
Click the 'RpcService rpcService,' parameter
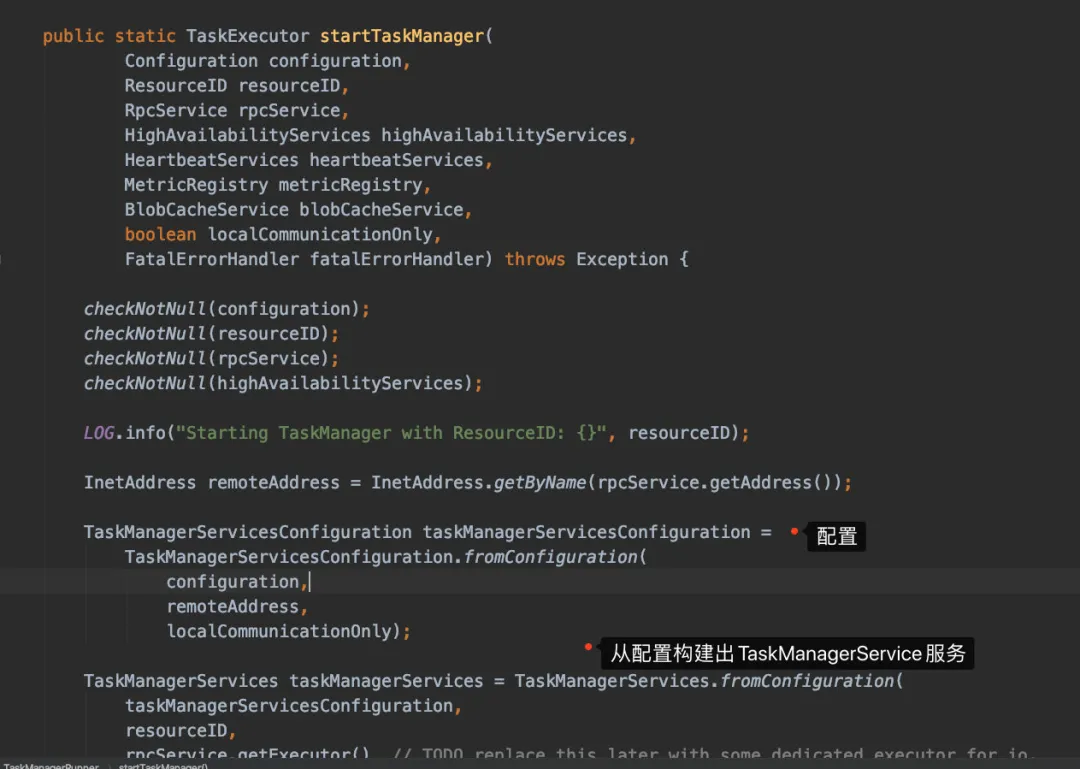236,110
